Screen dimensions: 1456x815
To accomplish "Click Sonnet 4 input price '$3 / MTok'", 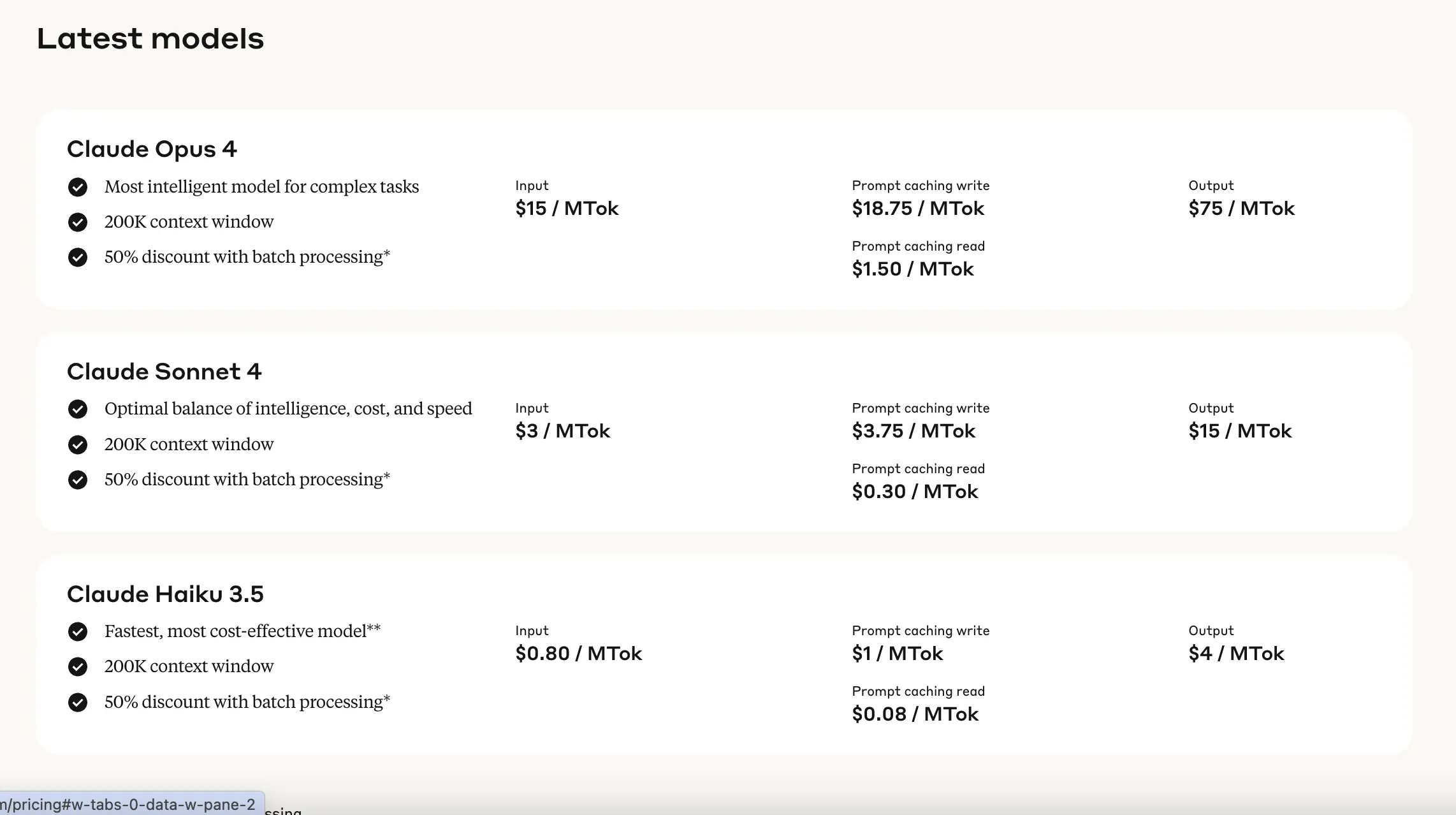I will [562, 430].
